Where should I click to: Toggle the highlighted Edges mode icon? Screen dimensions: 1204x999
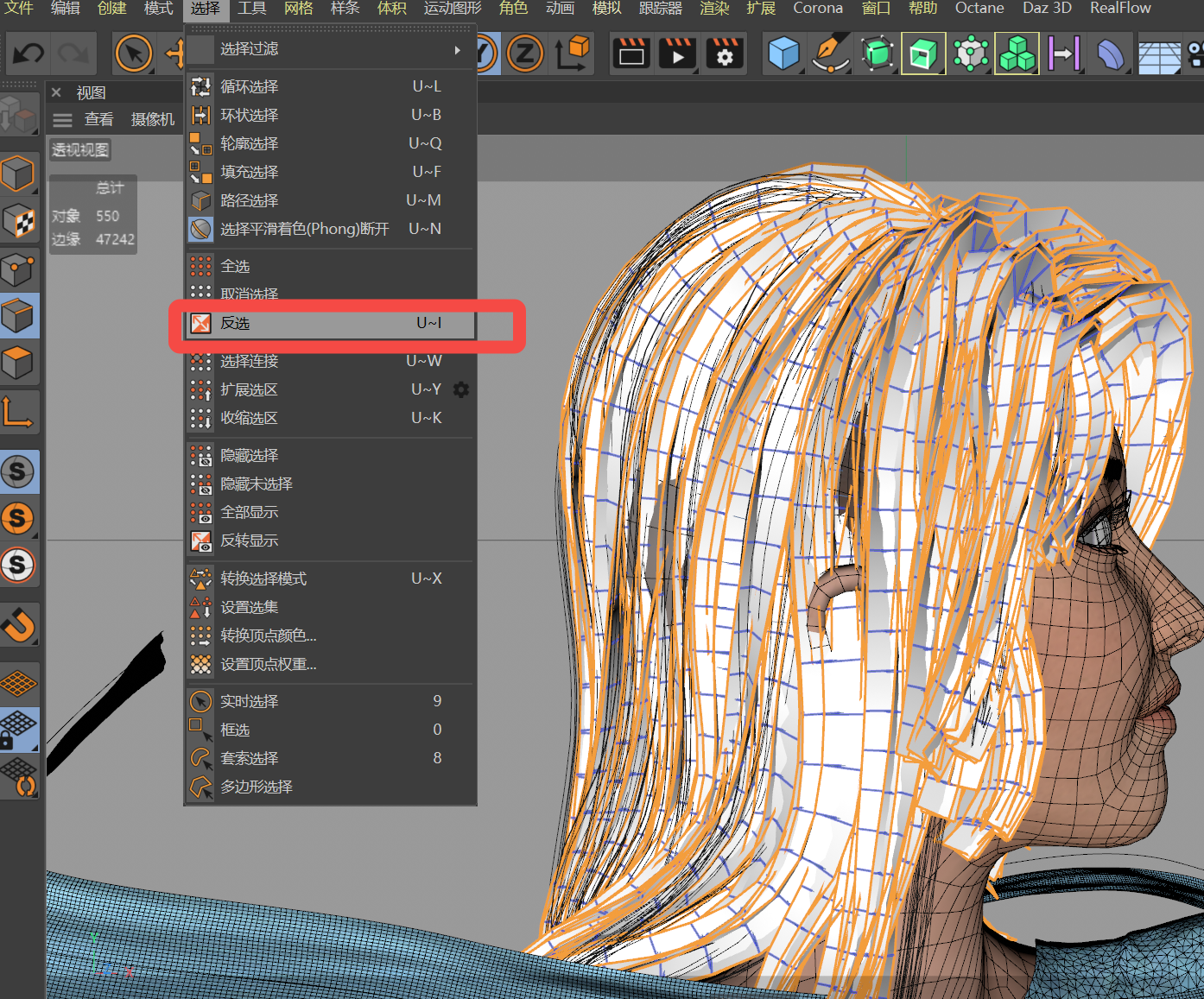(19, 316)
